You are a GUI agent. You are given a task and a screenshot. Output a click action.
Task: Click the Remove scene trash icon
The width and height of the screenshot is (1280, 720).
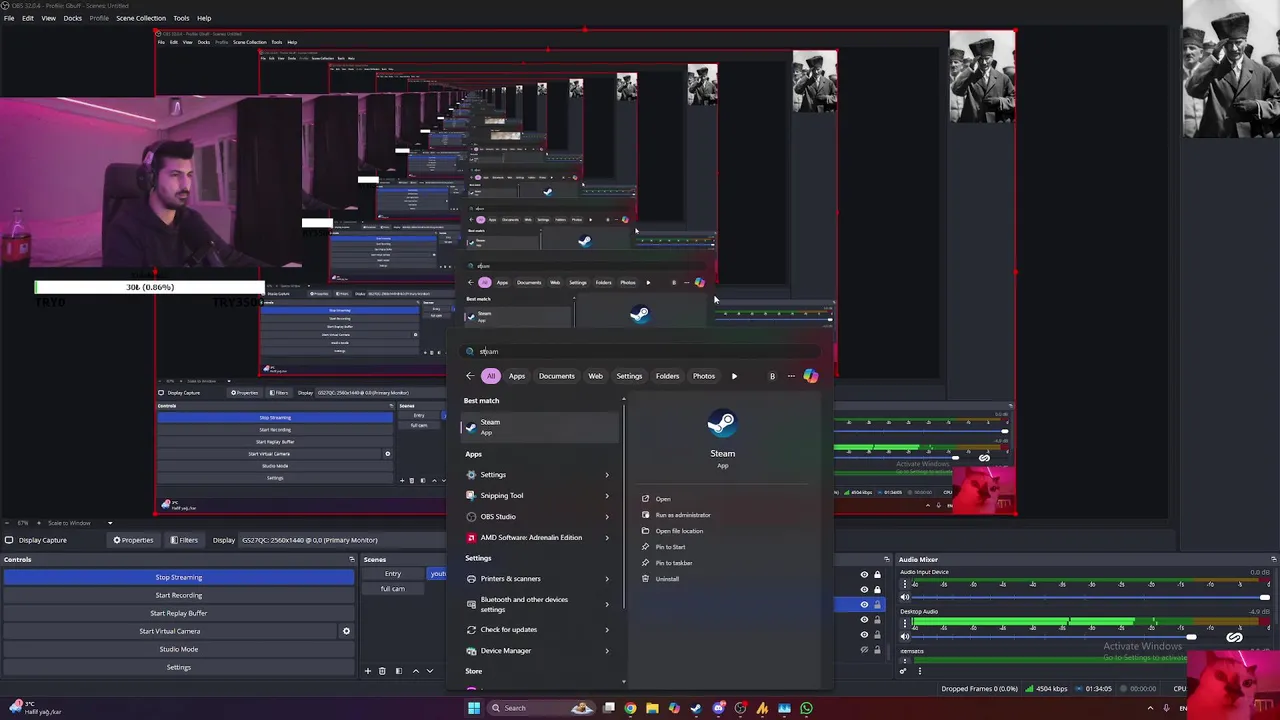(382, 671)
